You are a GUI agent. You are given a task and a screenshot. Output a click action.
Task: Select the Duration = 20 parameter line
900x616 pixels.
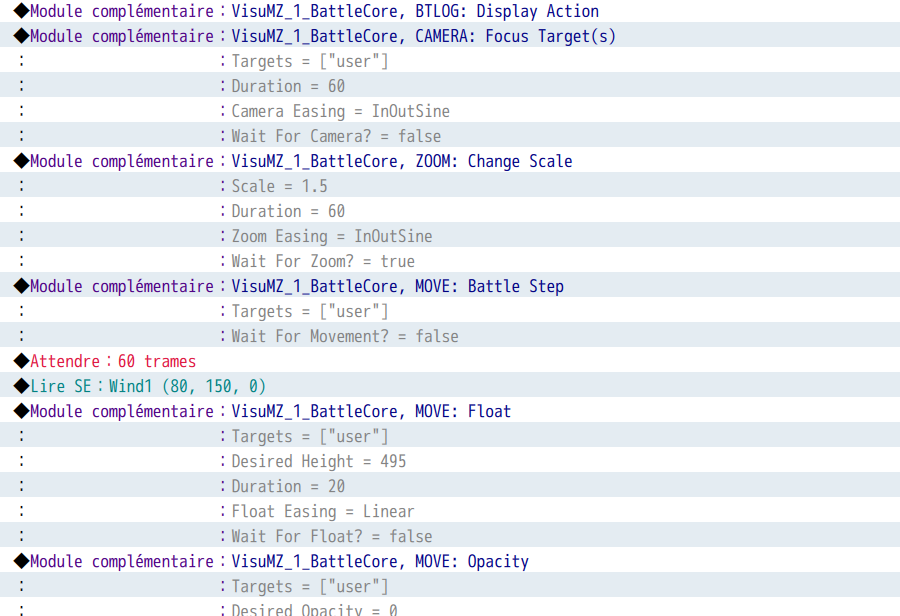click(288, 486)
